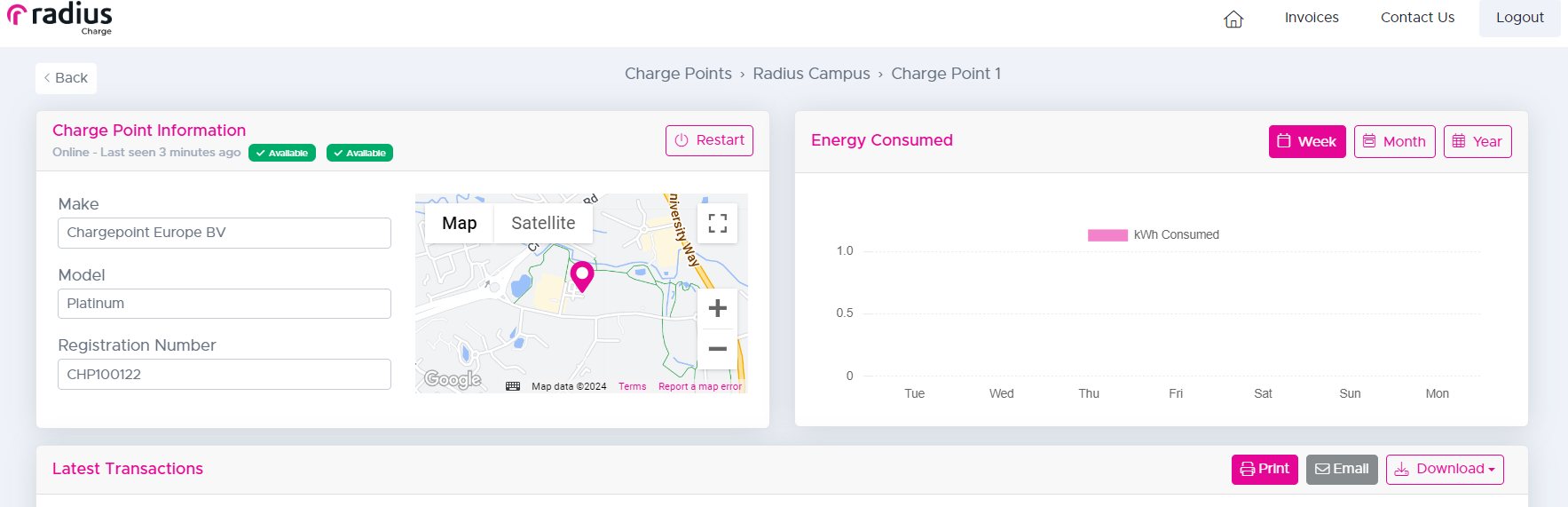The image size is (1568, 507).
Task: Go back using the Back button
Action: pos(66,78)
